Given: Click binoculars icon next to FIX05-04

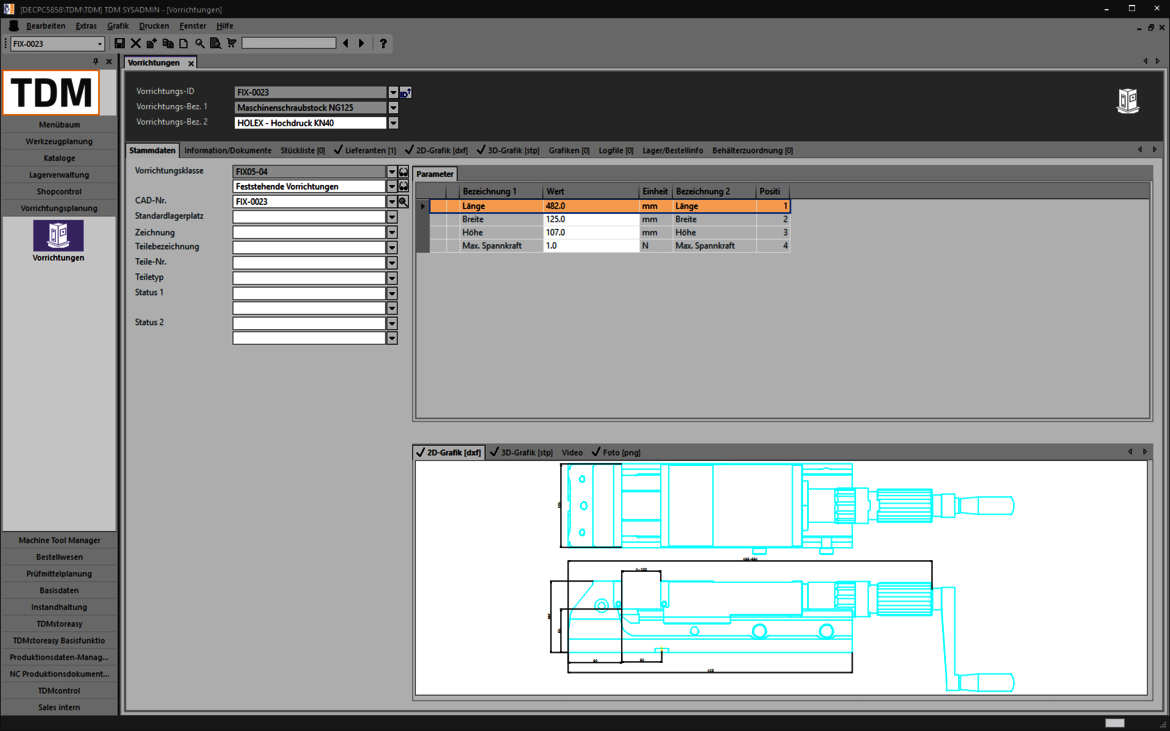Looking at the screenshot, I should tap(404, 172).
